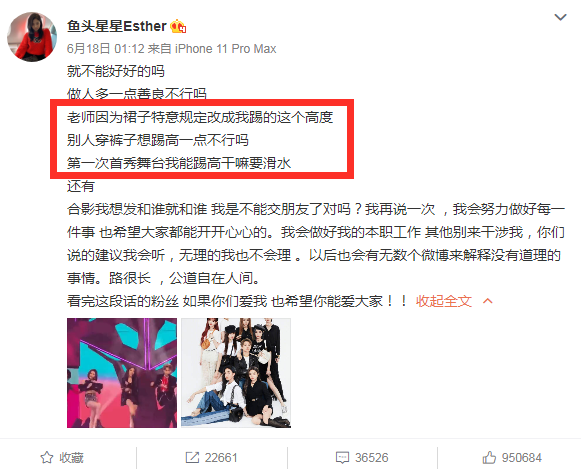Open the iPhone 11 Pro Max source link

pyautogui.click(x=225, y=49)
